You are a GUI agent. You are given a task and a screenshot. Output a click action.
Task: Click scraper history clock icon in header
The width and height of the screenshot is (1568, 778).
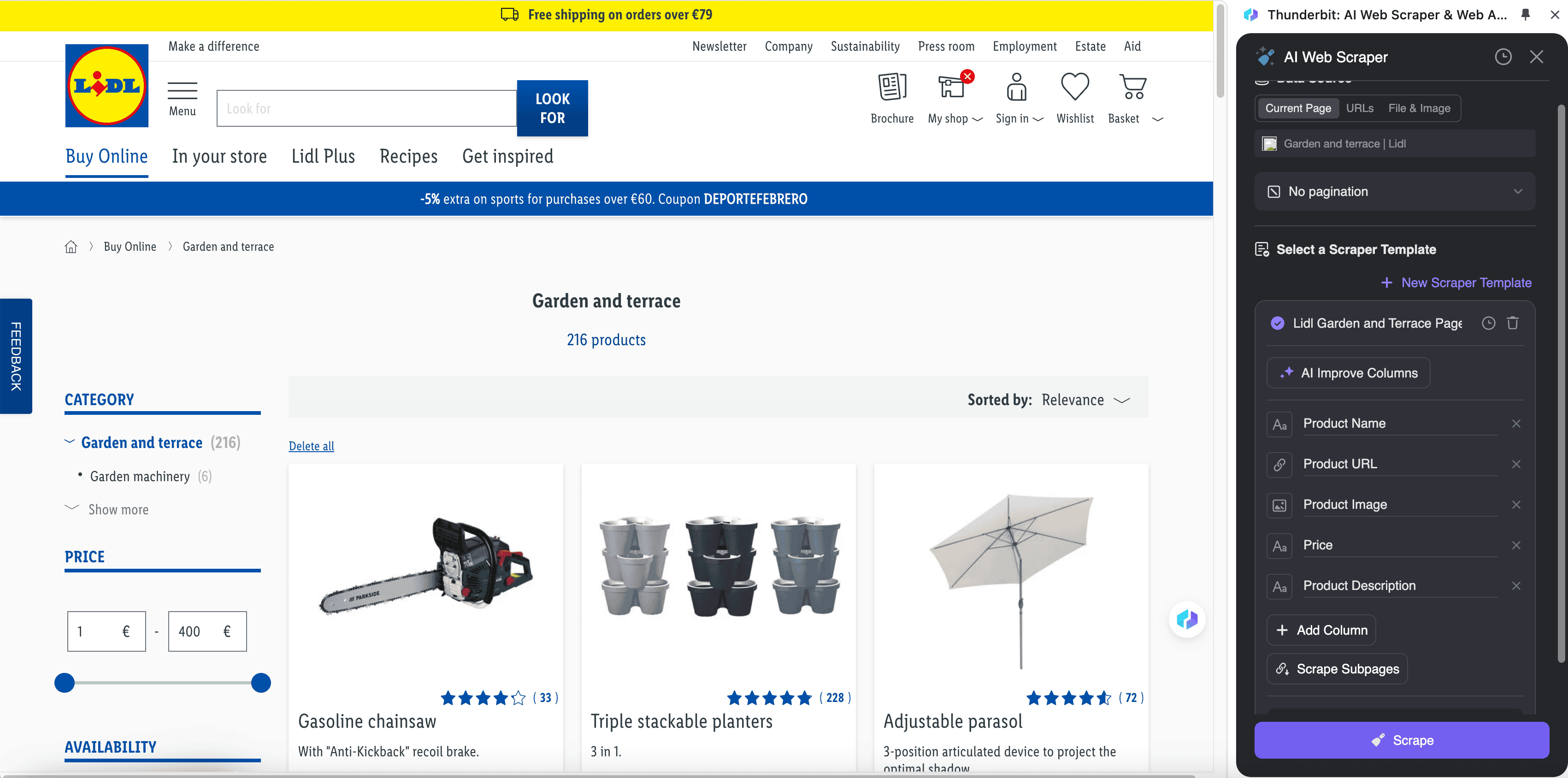pyautogui.click(x=1503, y=57)
